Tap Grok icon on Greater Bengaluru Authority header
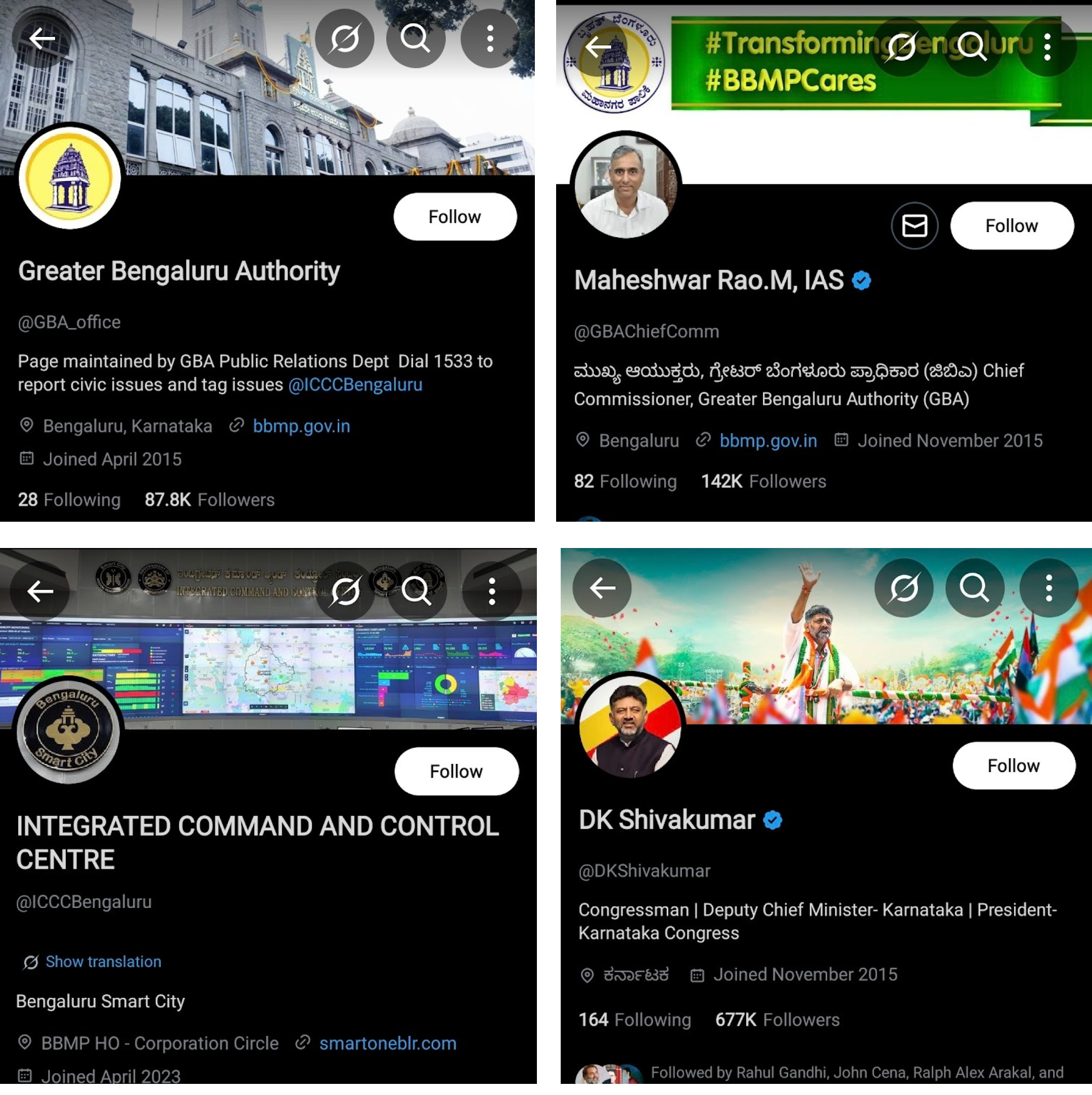This screenshot has height=1095, width=1092. coord(345,38)
